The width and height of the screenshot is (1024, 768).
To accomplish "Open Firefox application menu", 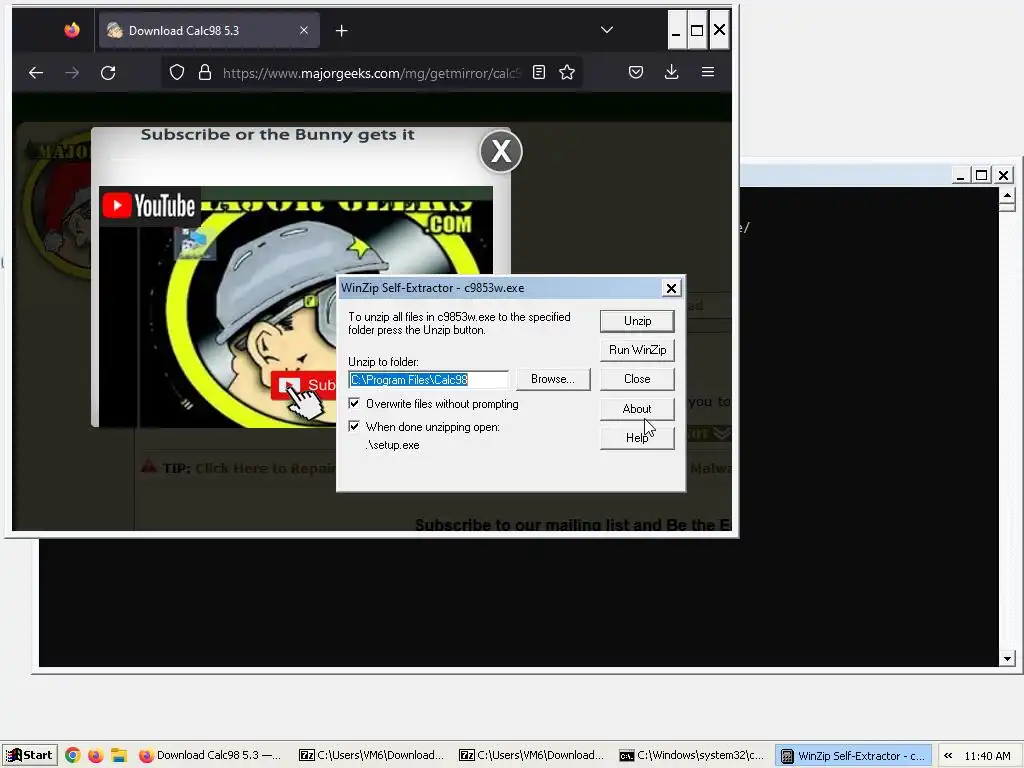I will click(707, 72).
